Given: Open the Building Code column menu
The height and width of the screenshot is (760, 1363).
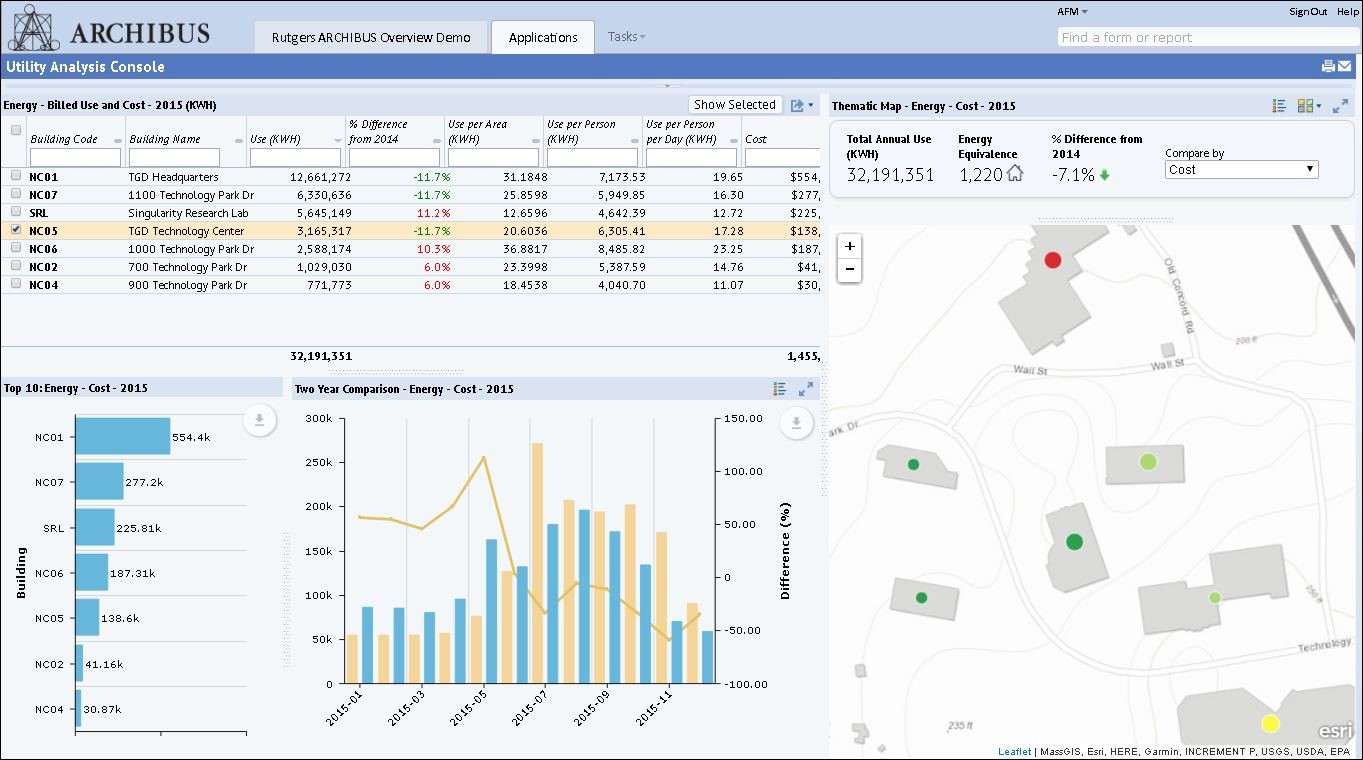Looking at the screenshot, I should click(119, 141).
